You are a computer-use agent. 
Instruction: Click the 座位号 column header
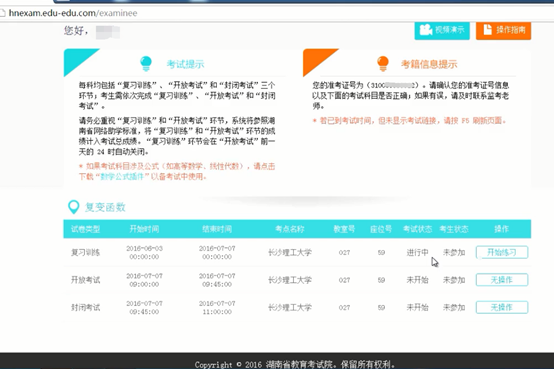381,229
